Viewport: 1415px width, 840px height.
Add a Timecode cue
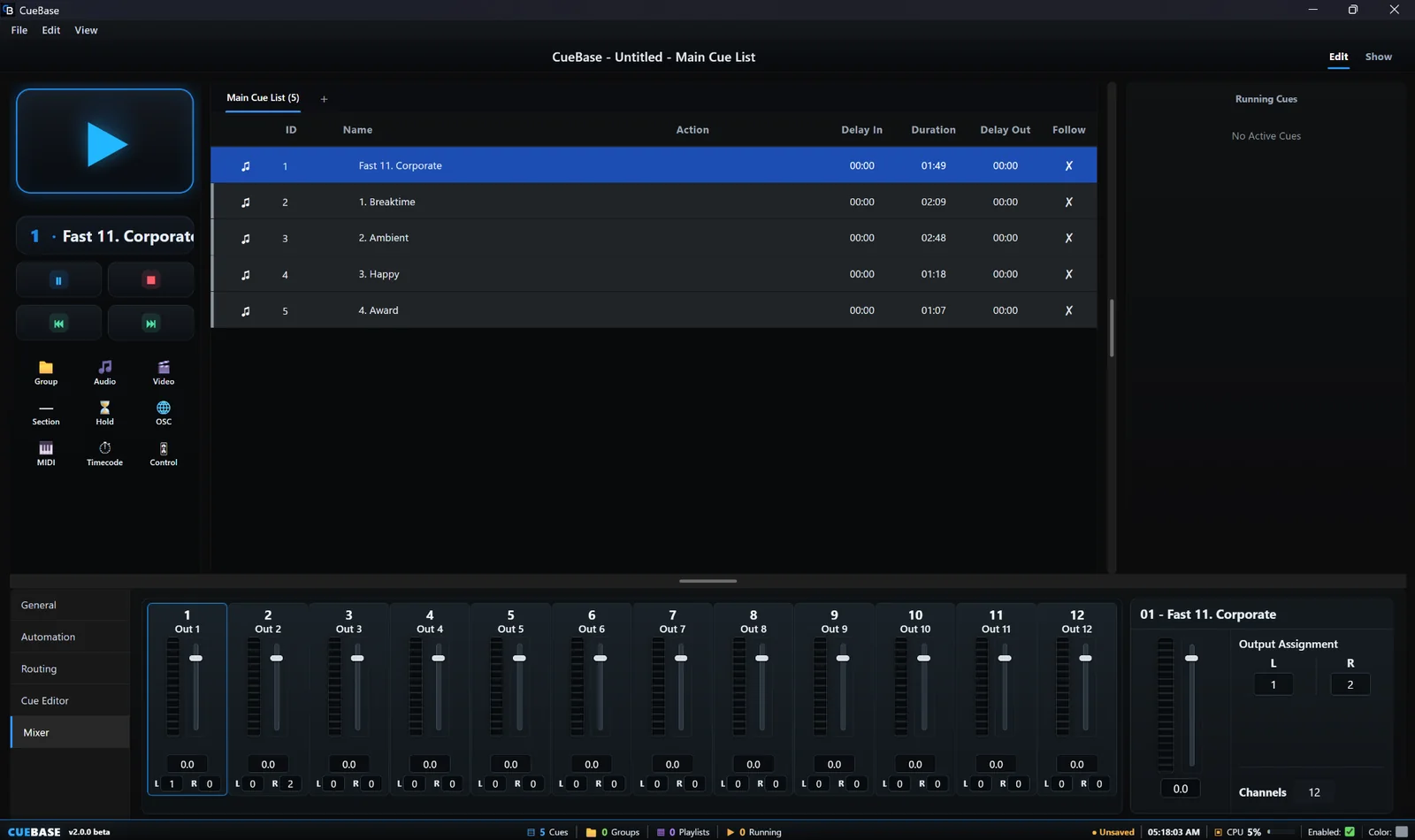(x=104, y=454)
